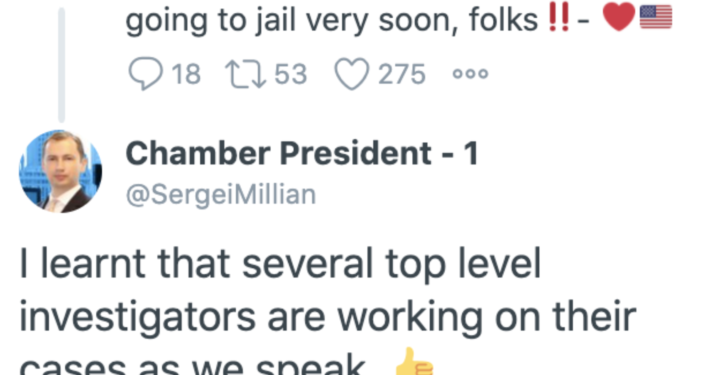Retweet using the retweet arrows icon
Image resolution: width=710 pixels, height=375 pixels.
point(246,74)
